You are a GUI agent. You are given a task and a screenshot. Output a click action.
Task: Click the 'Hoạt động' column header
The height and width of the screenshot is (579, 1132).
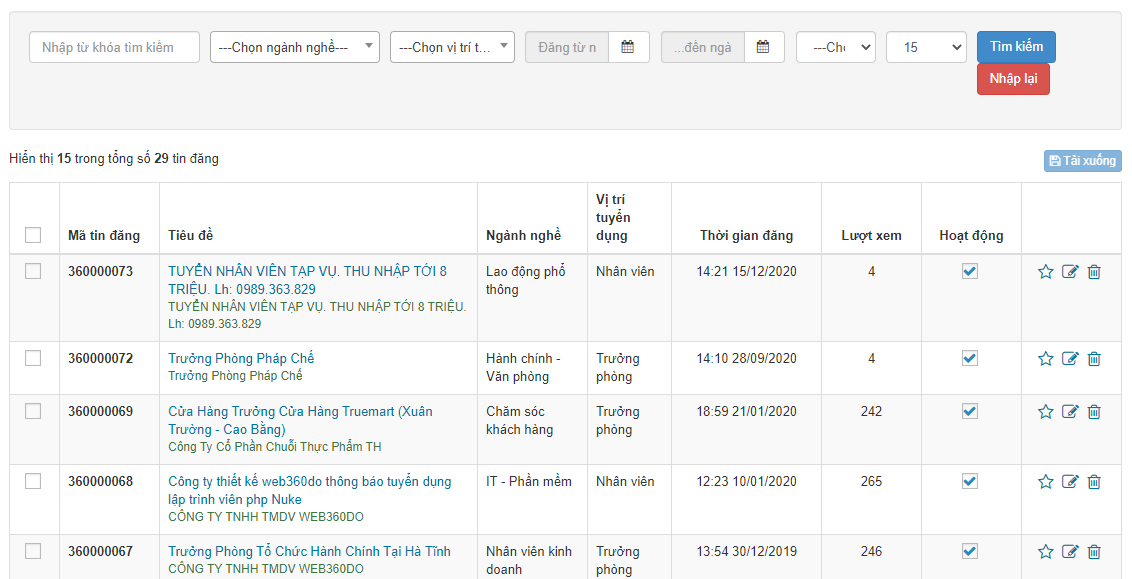971,235
